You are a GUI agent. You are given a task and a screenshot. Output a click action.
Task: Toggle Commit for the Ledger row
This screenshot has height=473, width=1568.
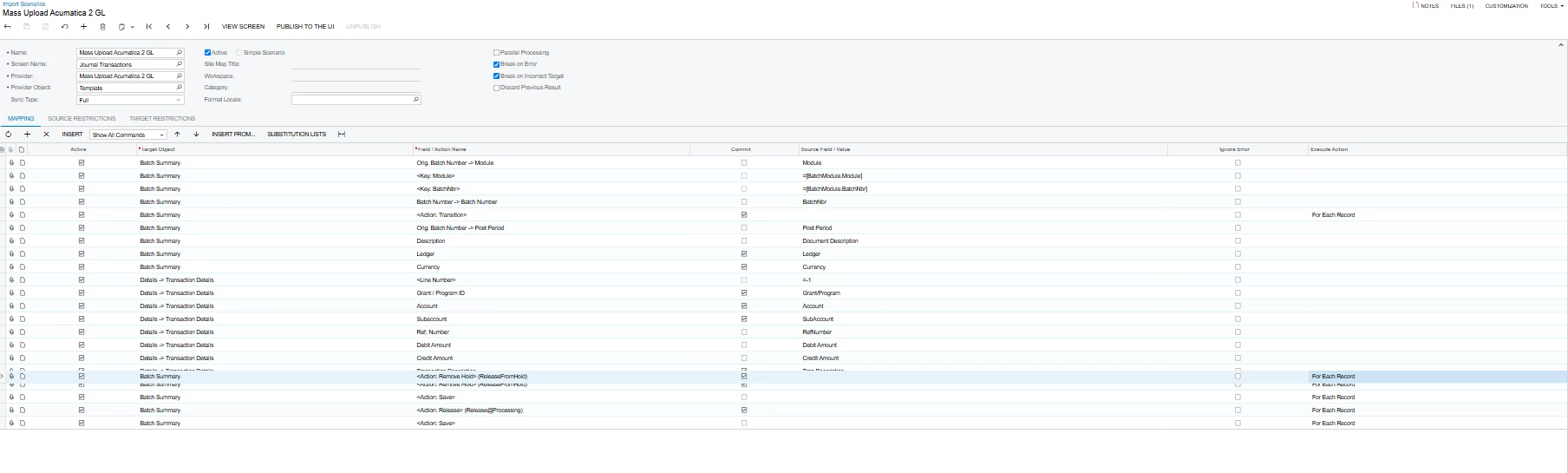pyautogui.click(x=744, y=254)
